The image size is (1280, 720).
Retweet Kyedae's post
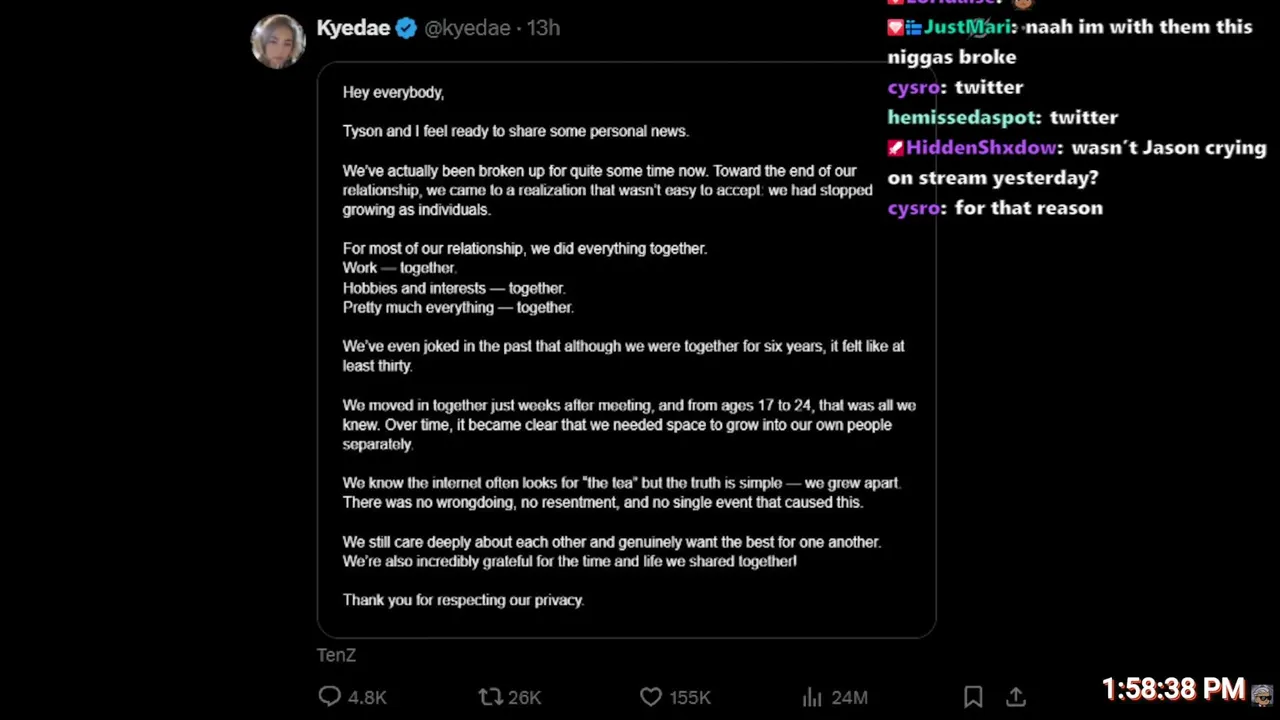coord(490,697)
